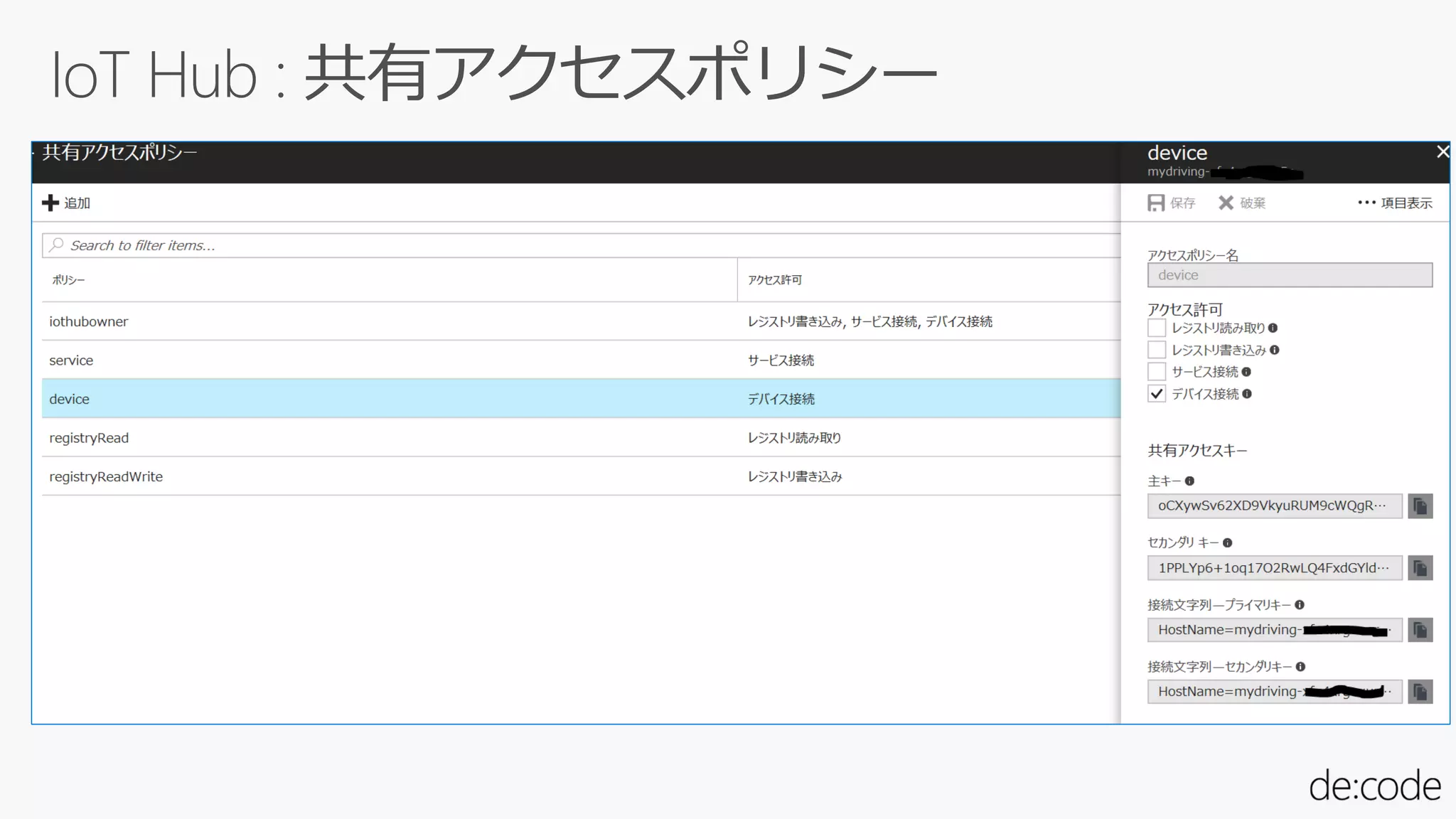Copy the primary key connection string
The height and width of the screenshot is (819, 1456).
1420,630
